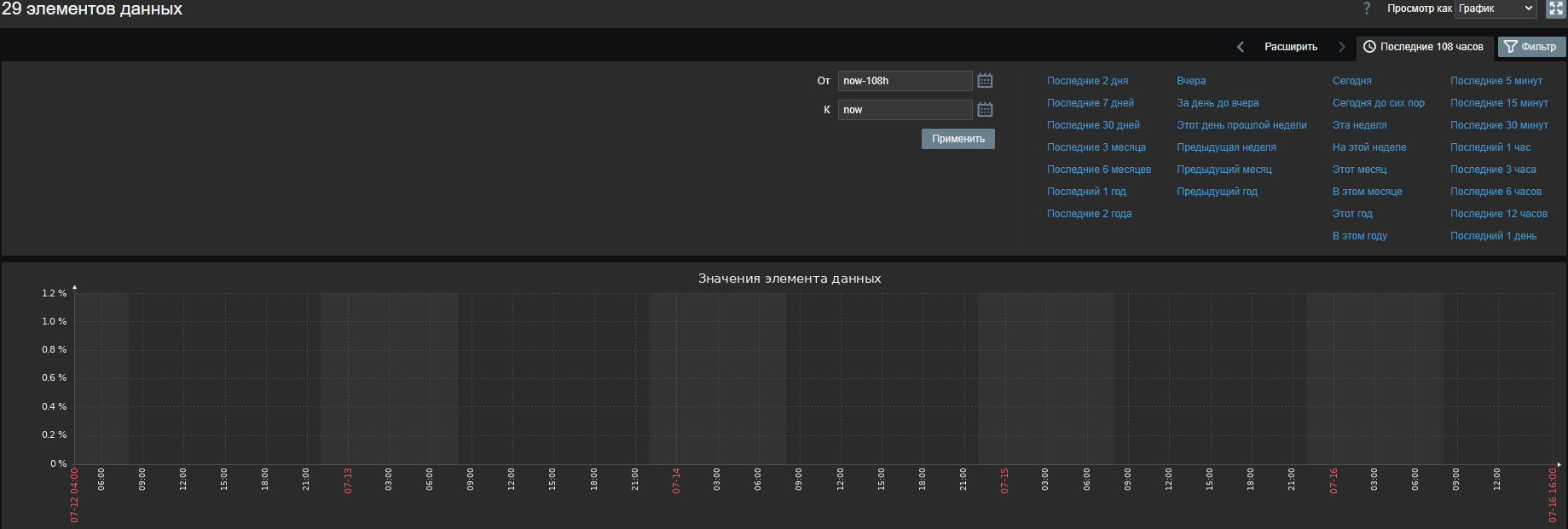Click the К input field
Viewport: 1568px width, 529px height.
tap(904, 110)
